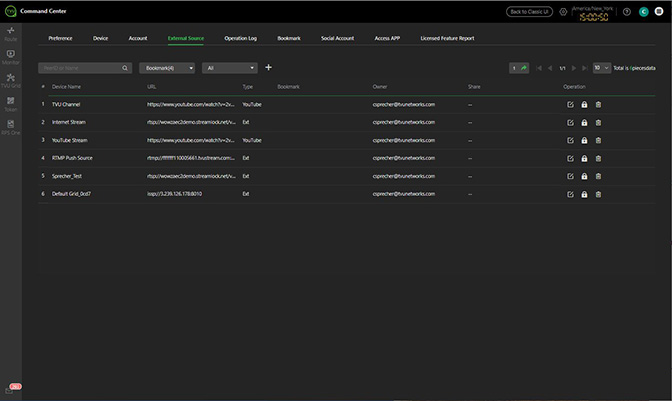Toggle lock for TVU Channel source
The image size is (672, 401).
pos(584,105)
